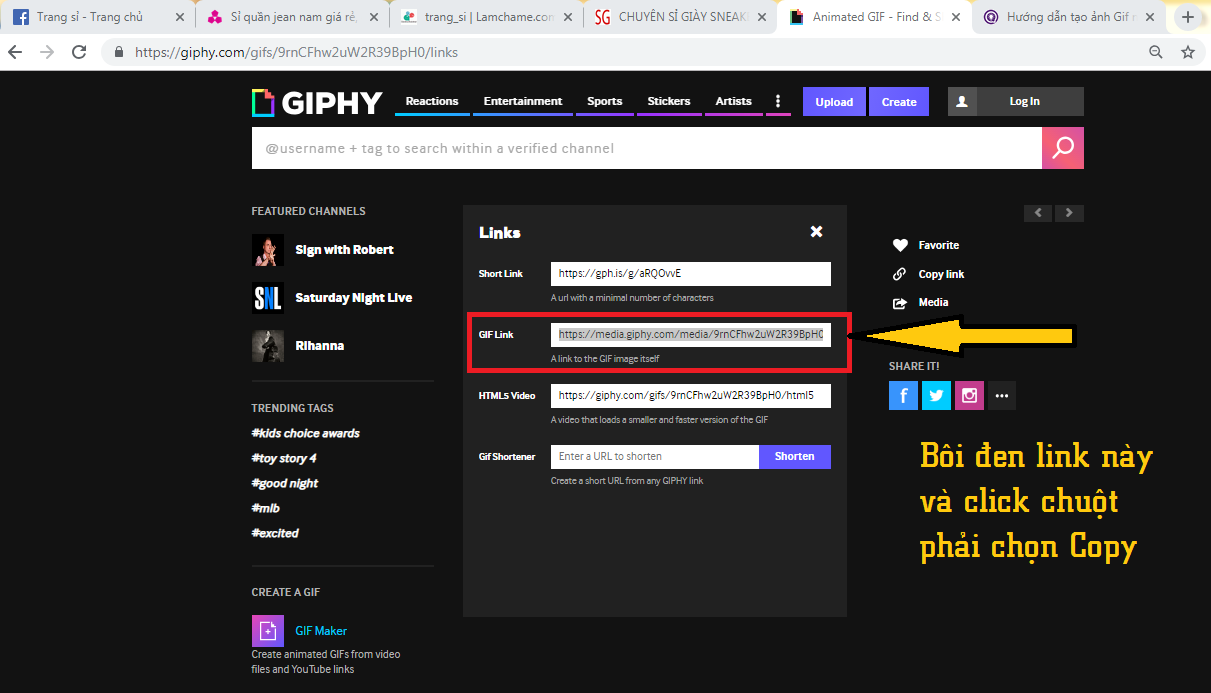The height and width of the screenshot is (693, 1211).
Task: Click the pink search magnifier button
Action: [x=1062, y=148]
